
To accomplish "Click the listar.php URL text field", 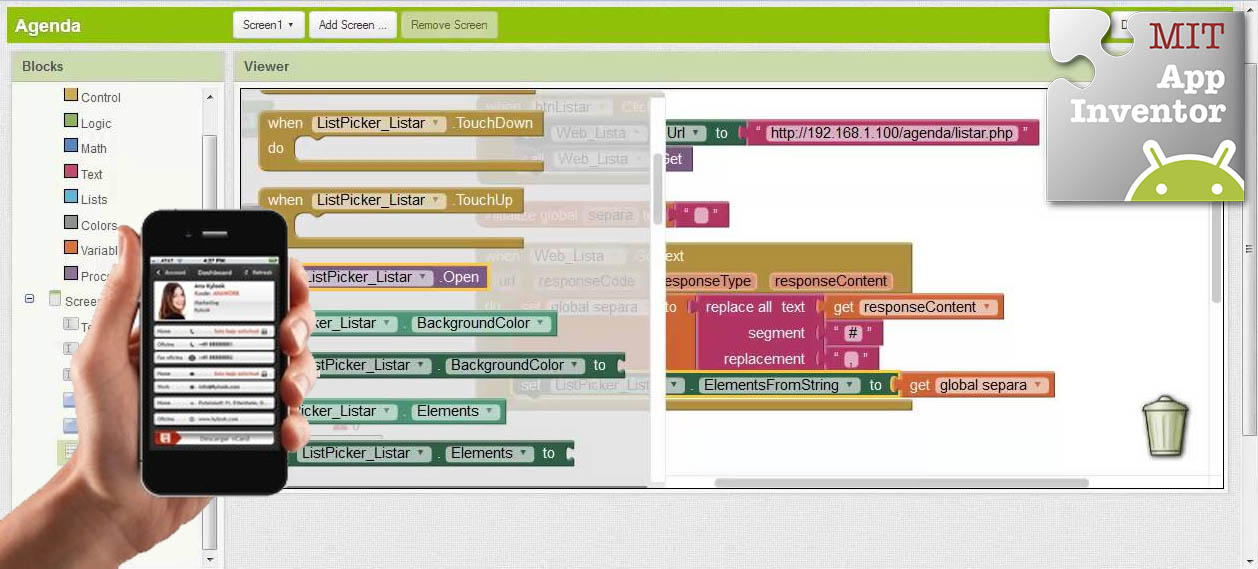I will (x=892, y=133).
